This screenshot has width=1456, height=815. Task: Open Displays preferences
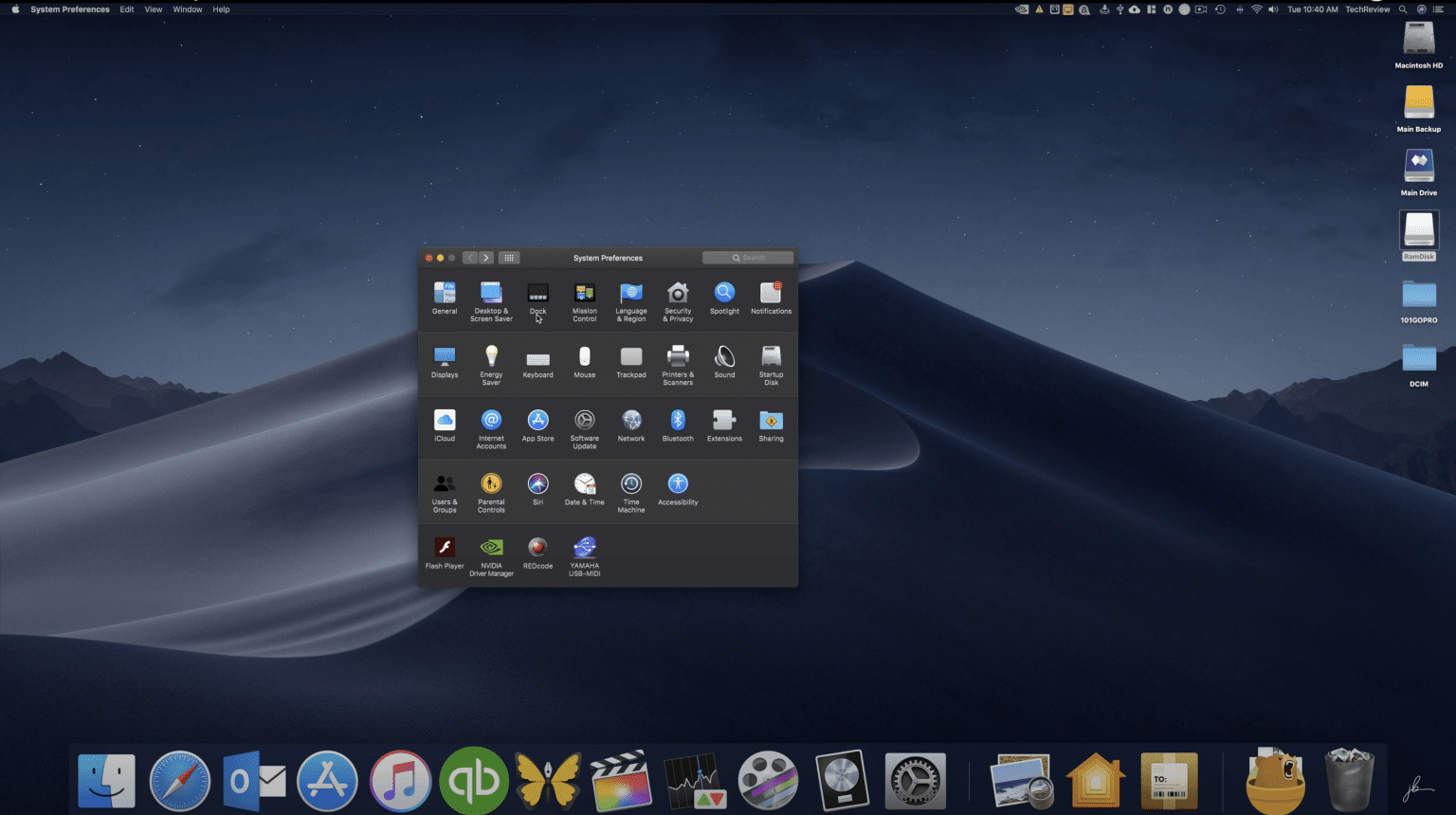point(445,358)
